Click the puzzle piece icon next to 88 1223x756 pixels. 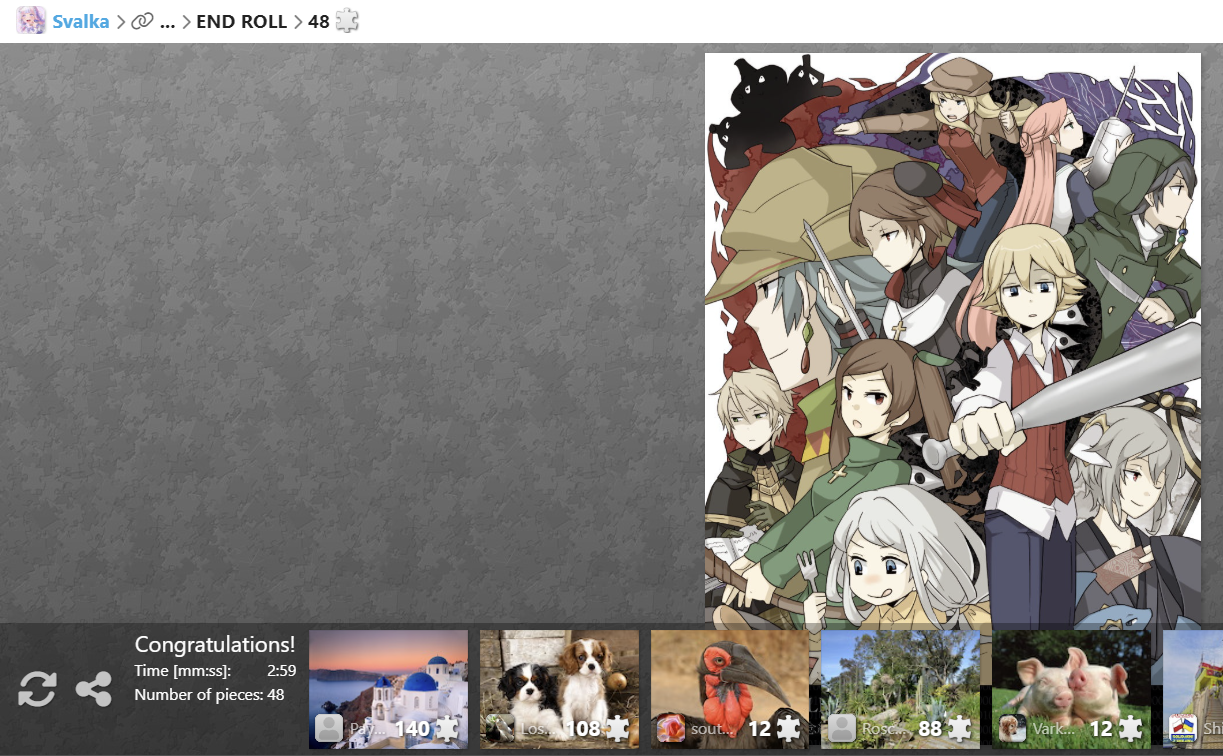(960, 729)
